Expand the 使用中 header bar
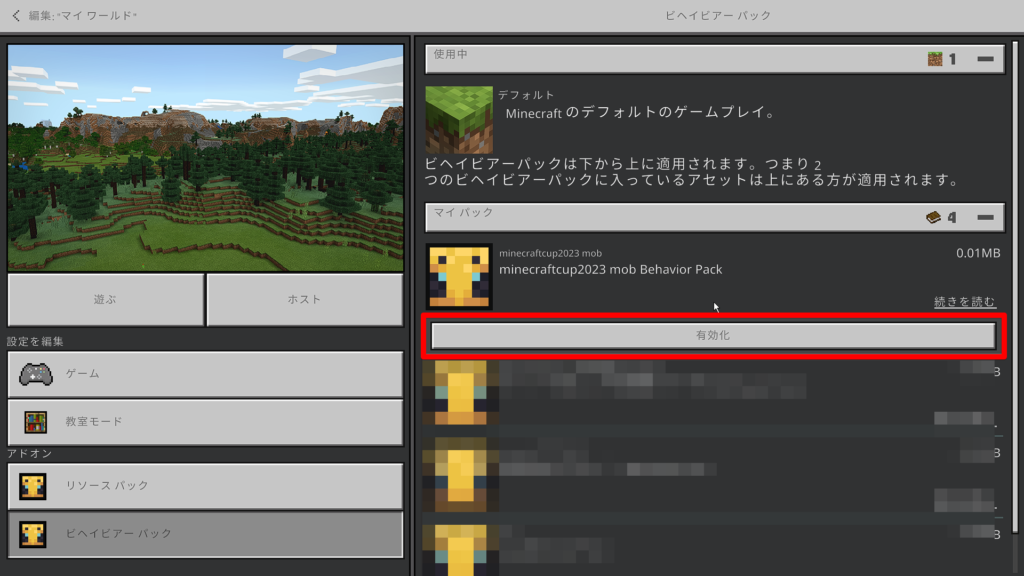 [670, 59]
